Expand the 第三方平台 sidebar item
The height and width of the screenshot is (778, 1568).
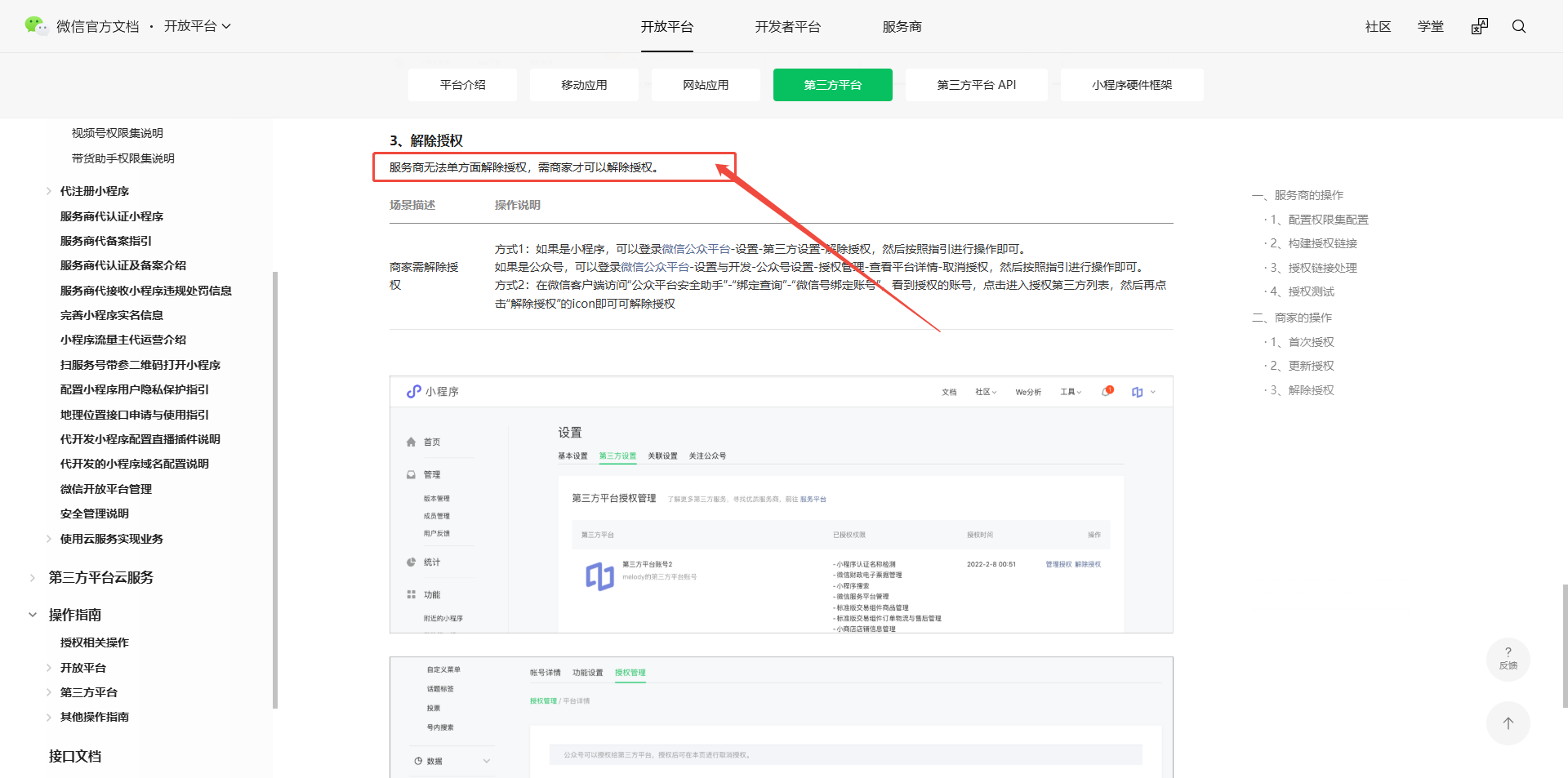pos(49,692)
